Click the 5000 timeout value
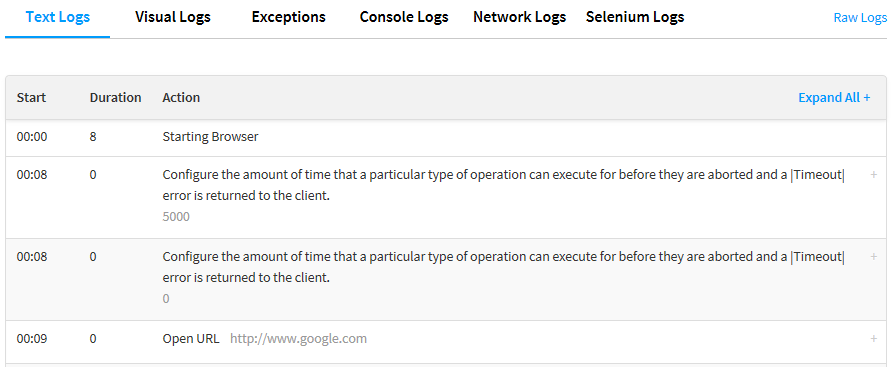Screen dimensions: 892x367 click(x=176, y=217)
